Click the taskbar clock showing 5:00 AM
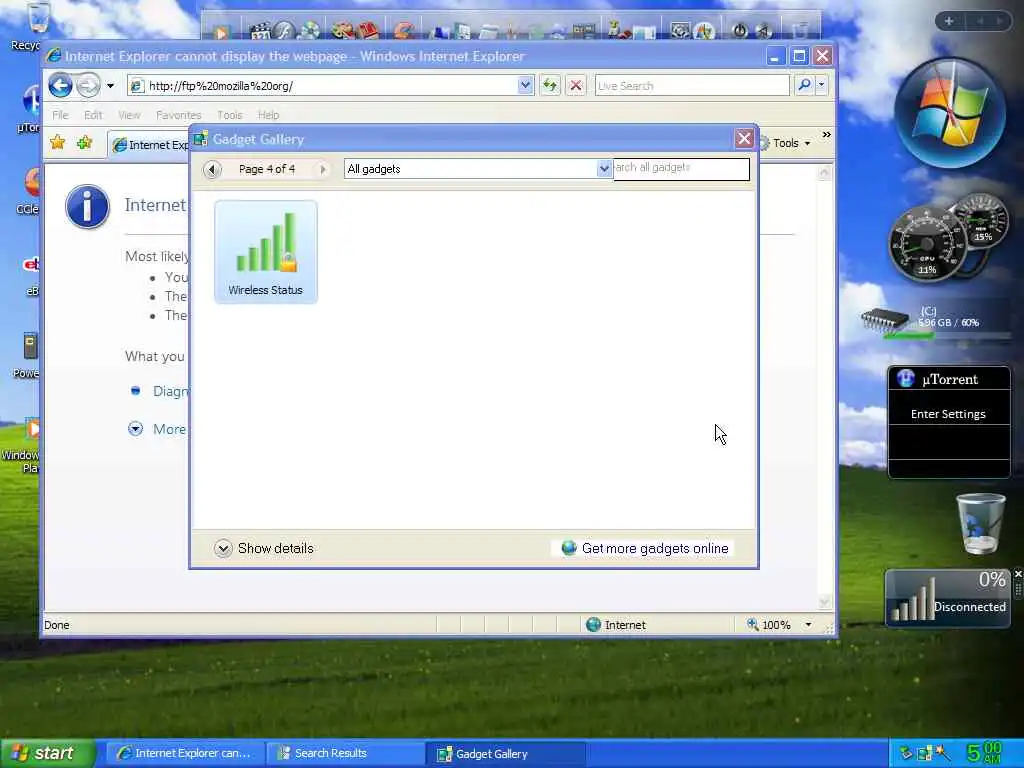Image resolution: width=1024 pixels, height=768 pixels. (984, 752)
